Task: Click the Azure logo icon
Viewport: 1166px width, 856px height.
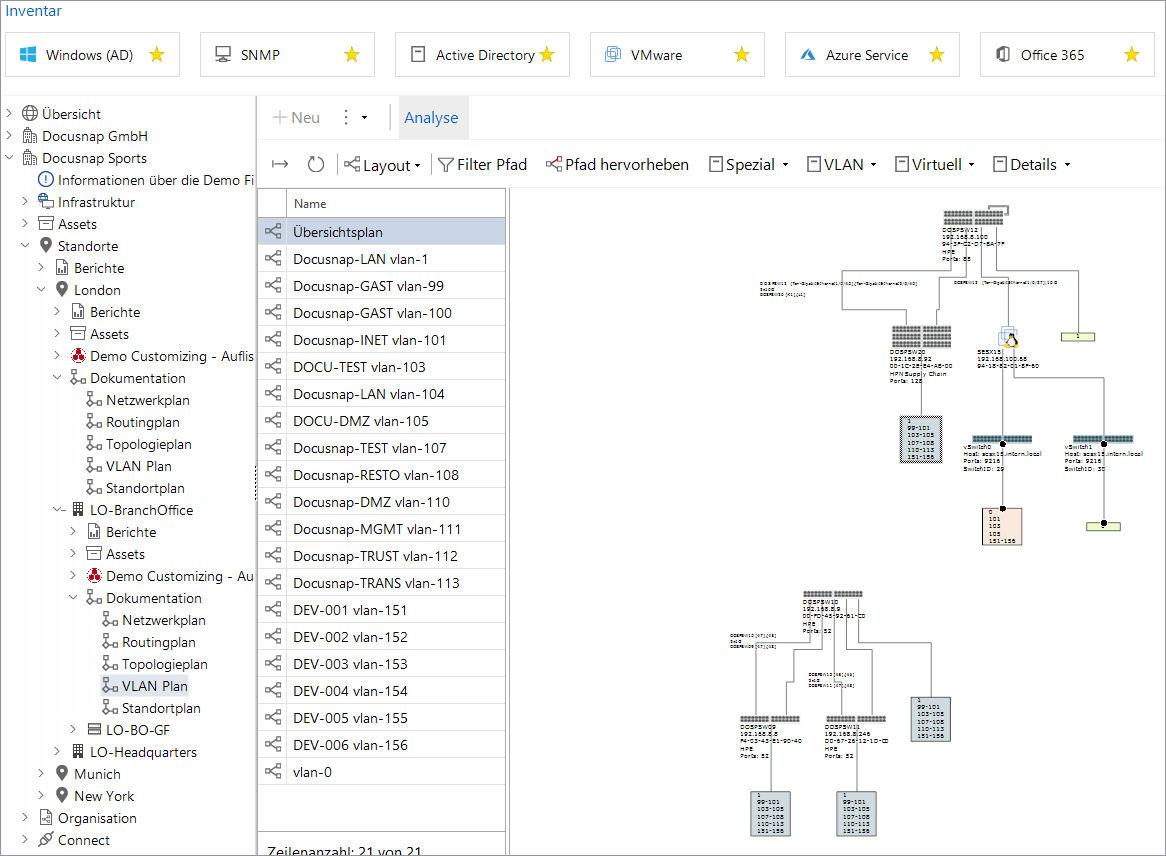Action: click(808, 54)
